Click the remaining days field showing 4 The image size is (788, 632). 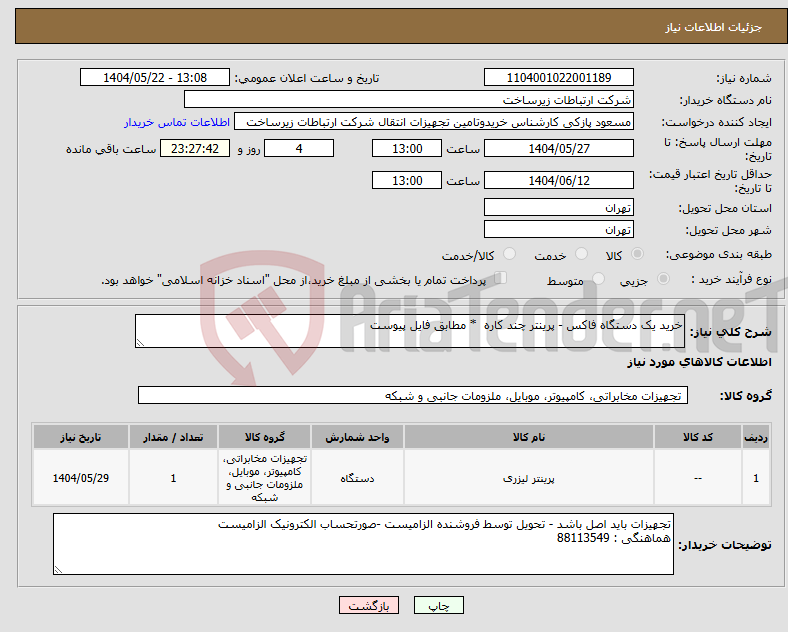pyautogui.click(x=299, y=148)
